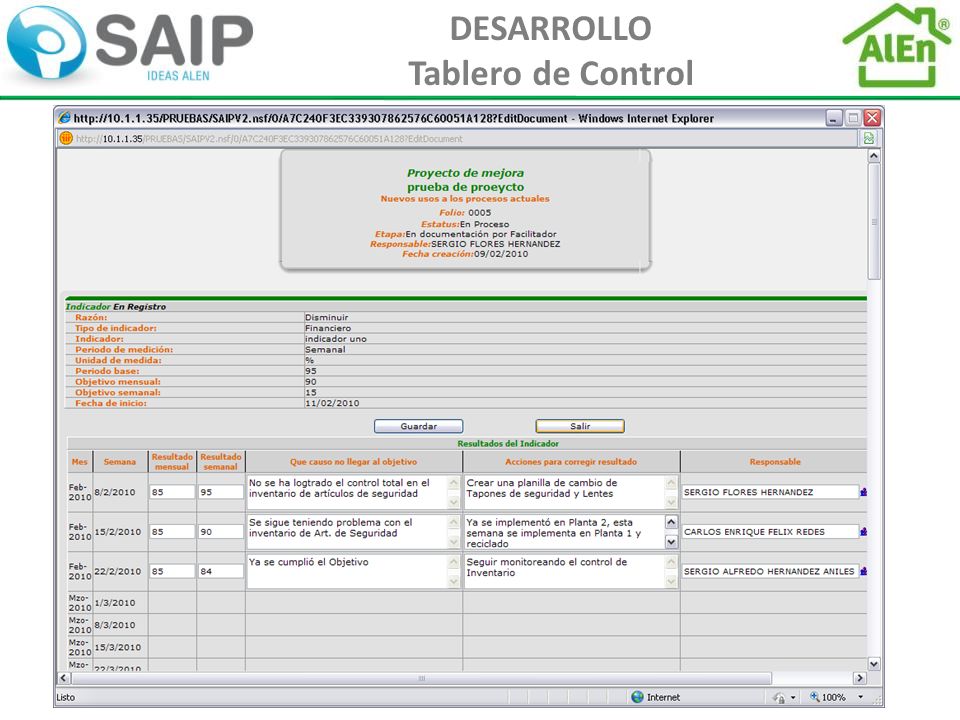Click the zoom magnifier icon in status bar
Image resolution: width=960 pixels, height=720 pixels.
[814, 697]
